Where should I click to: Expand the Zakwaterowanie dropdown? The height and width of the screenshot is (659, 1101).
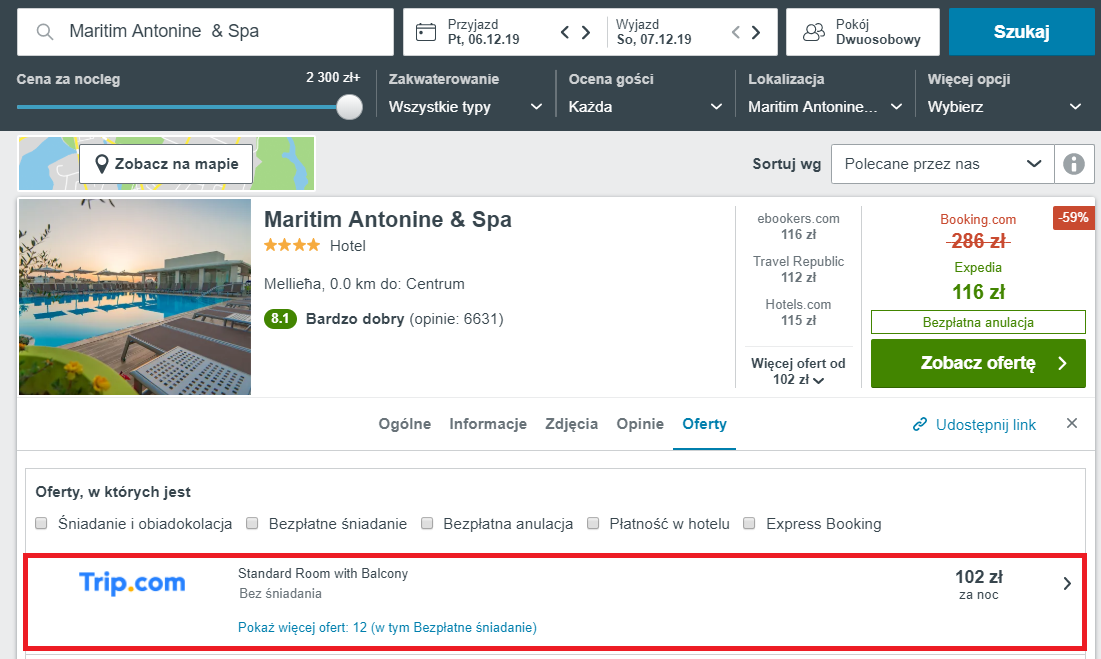point(466,107)
